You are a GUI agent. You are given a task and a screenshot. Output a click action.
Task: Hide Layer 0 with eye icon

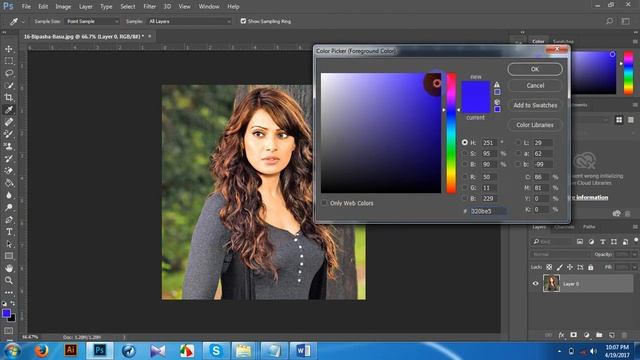pyautogui.click(x=535, y=283)
